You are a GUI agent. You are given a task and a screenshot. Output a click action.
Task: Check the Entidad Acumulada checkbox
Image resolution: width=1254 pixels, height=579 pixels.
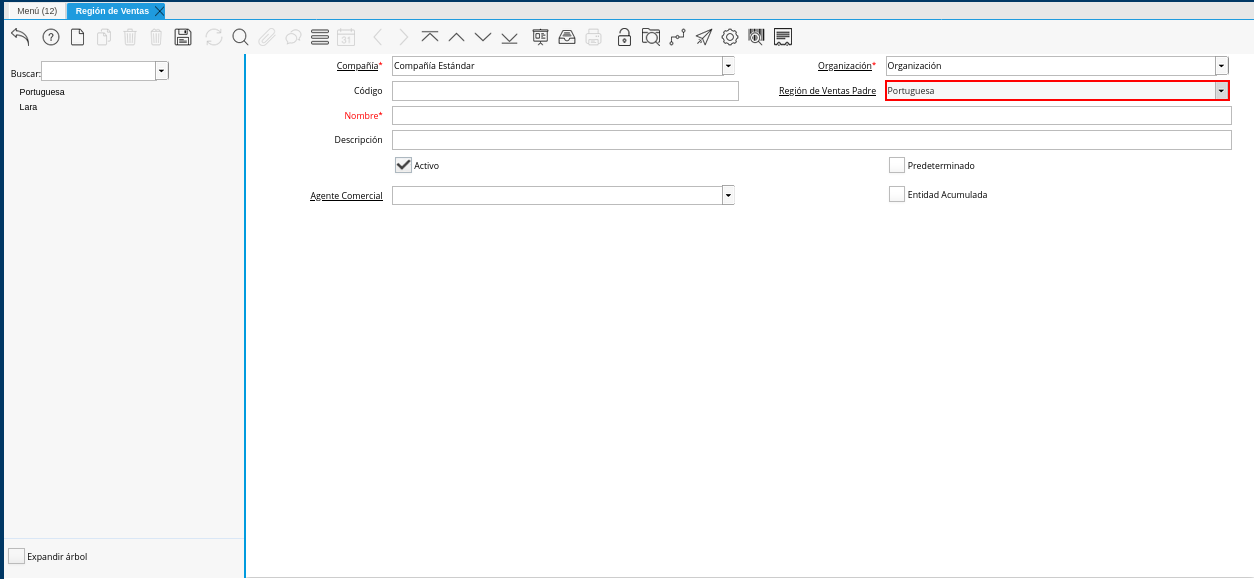[x=897, y=194]
